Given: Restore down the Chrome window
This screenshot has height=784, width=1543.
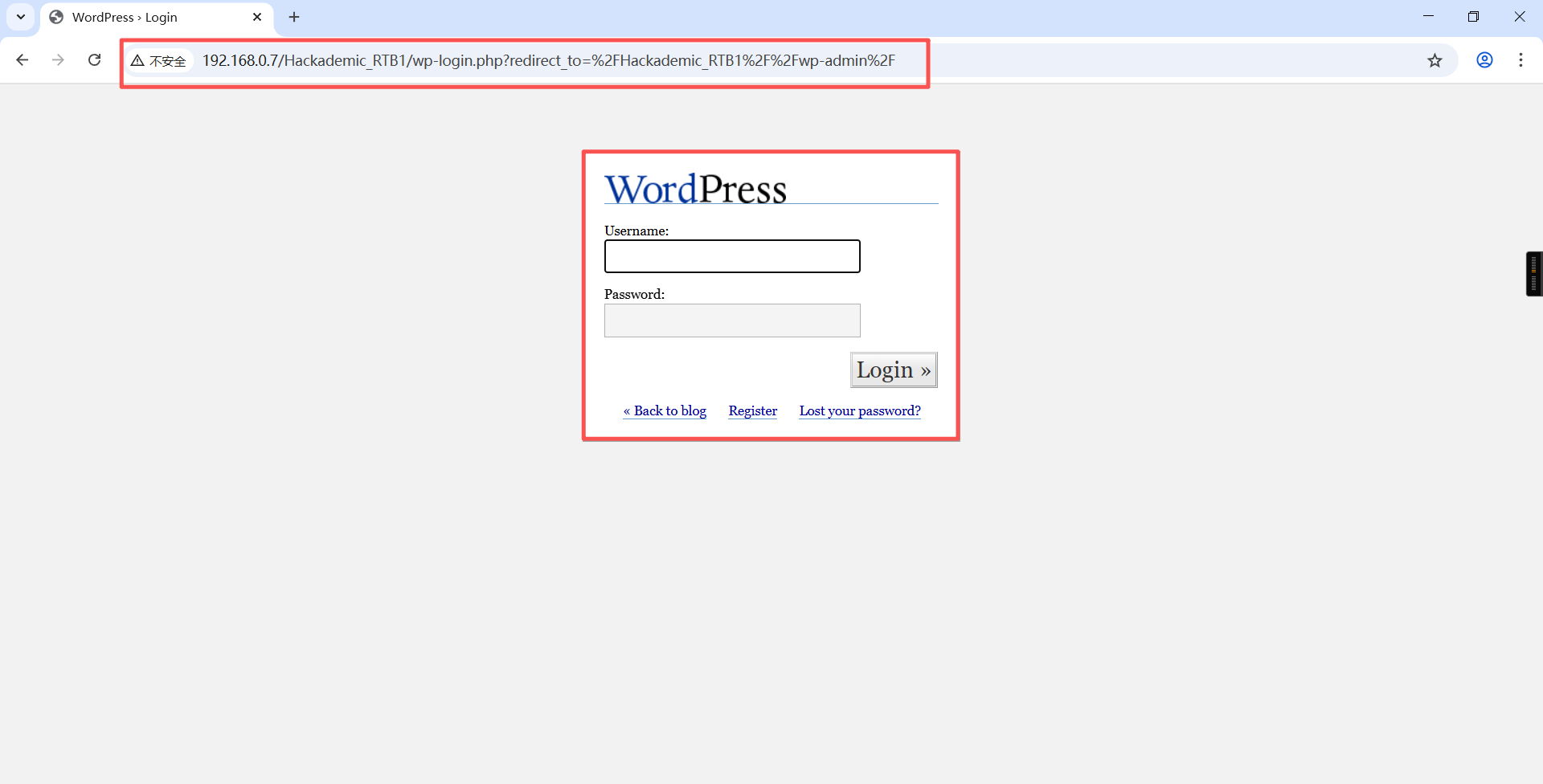Looking at the screenshot, I should [x=1473, y=17].
